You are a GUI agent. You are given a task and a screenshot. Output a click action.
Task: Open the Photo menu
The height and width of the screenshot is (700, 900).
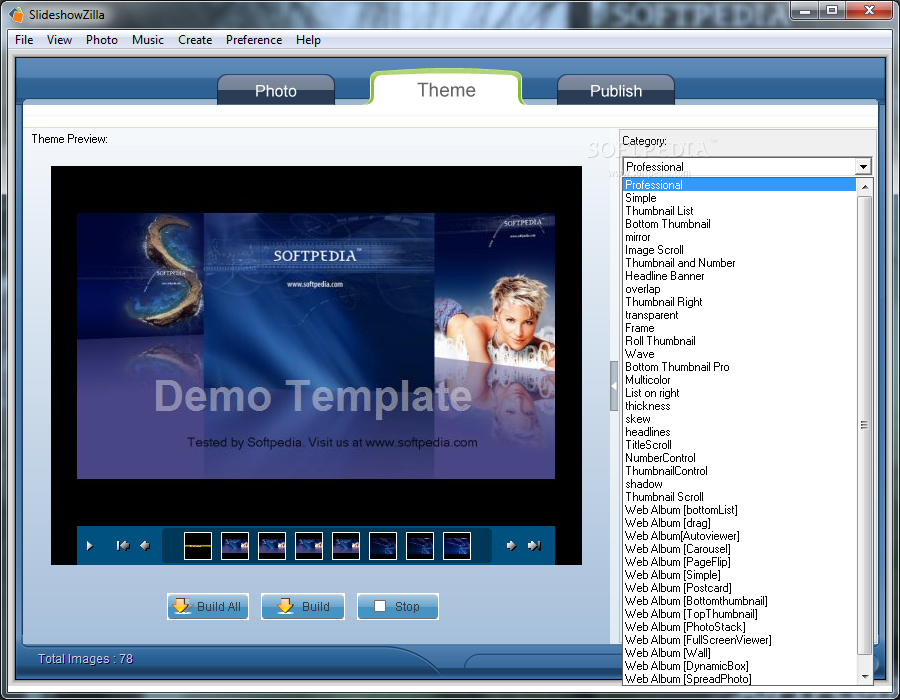click(x=102, y=40)
